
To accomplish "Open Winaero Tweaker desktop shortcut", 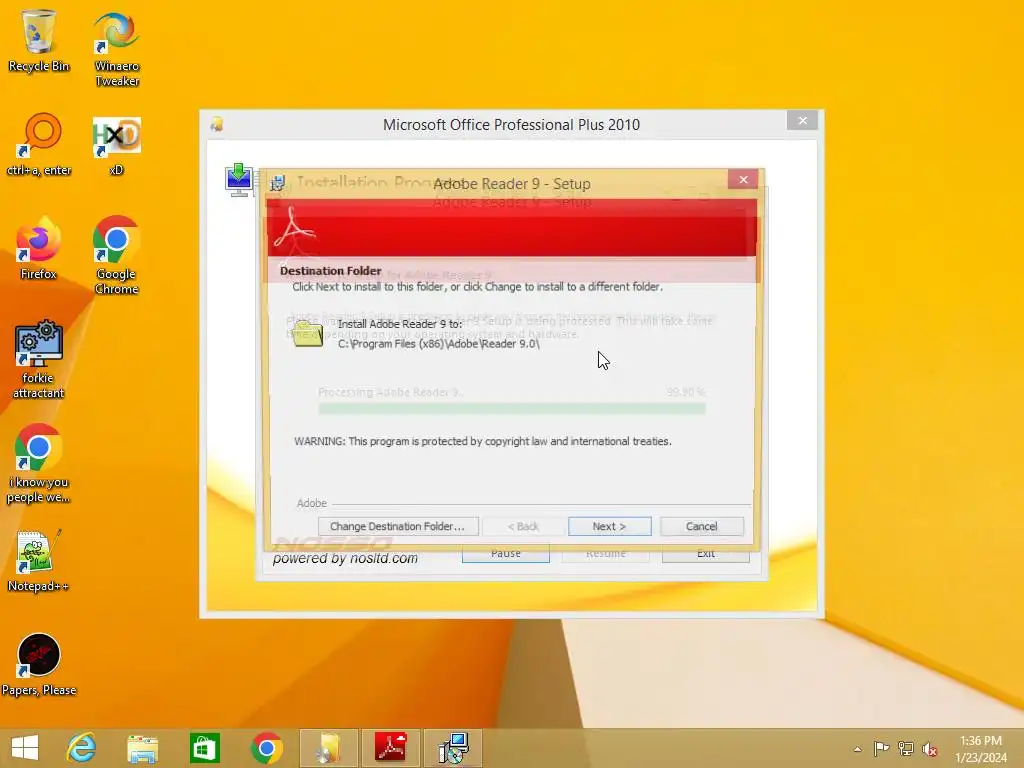I will [x=116, y=48].
